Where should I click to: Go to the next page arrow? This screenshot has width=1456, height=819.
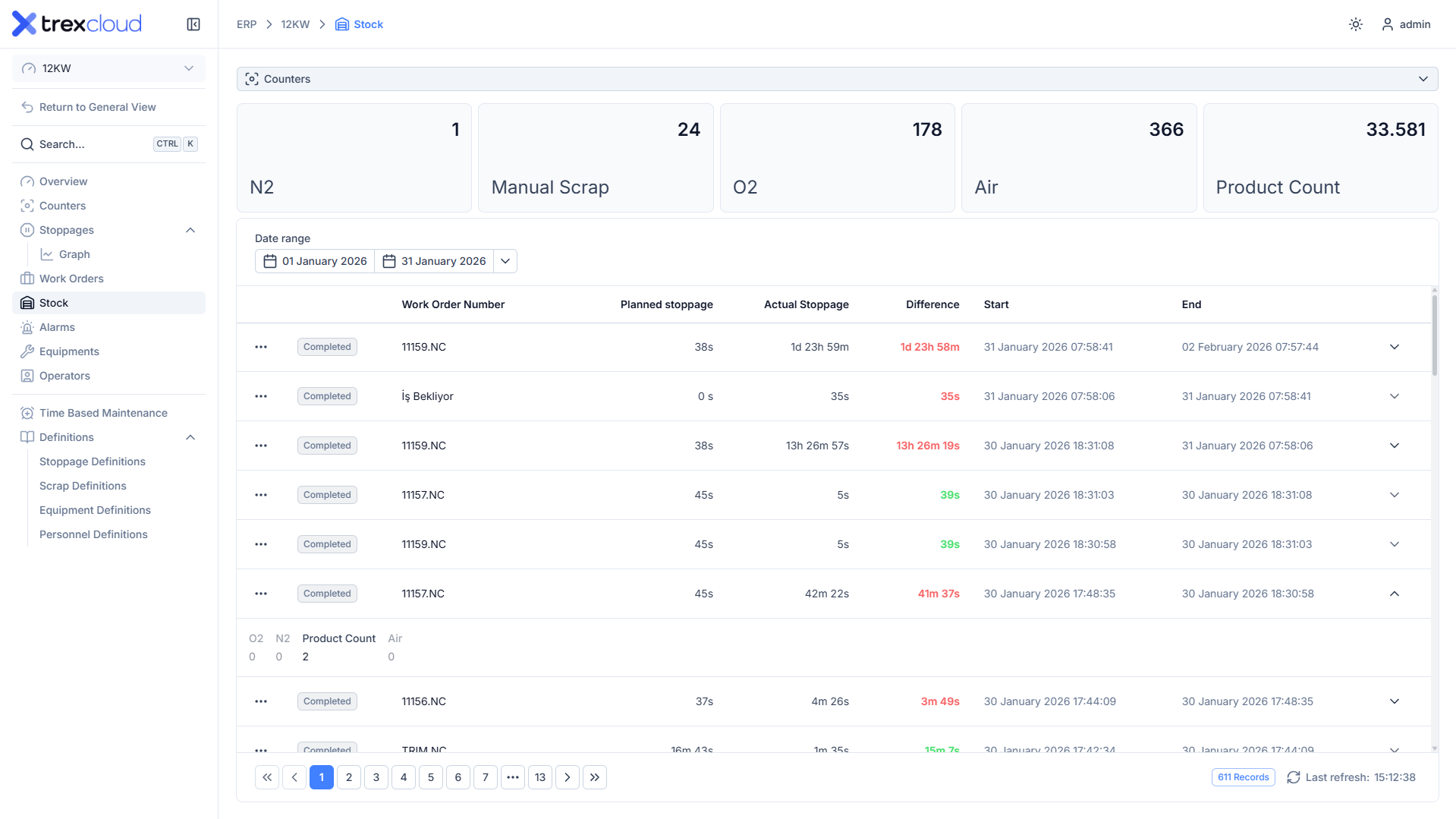pos(568,777)
